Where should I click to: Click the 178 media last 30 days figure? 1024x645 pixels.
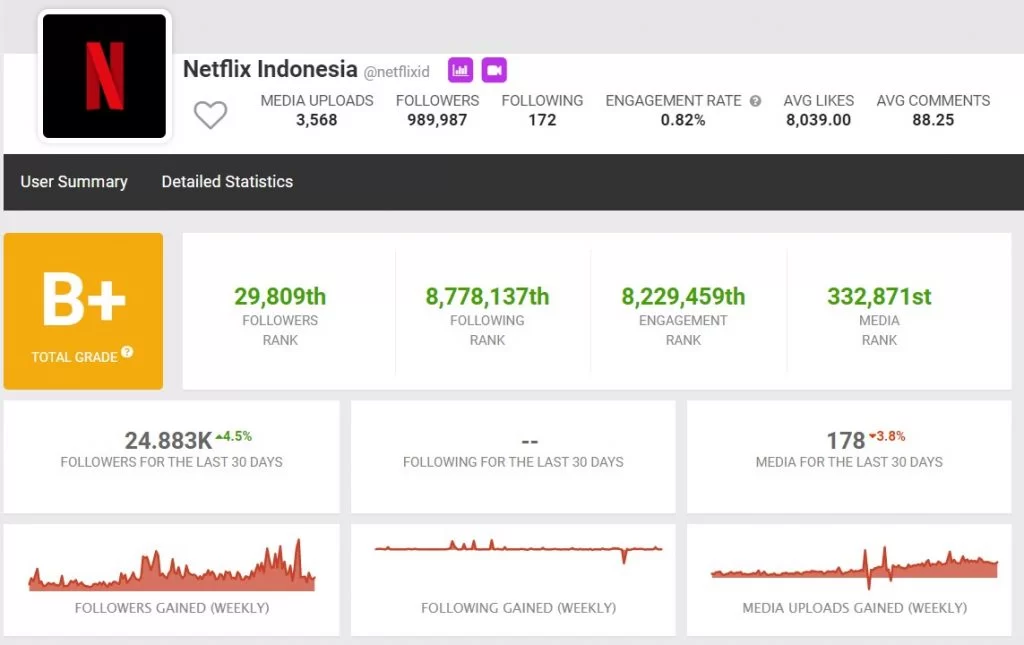click(x=846, y=441)
